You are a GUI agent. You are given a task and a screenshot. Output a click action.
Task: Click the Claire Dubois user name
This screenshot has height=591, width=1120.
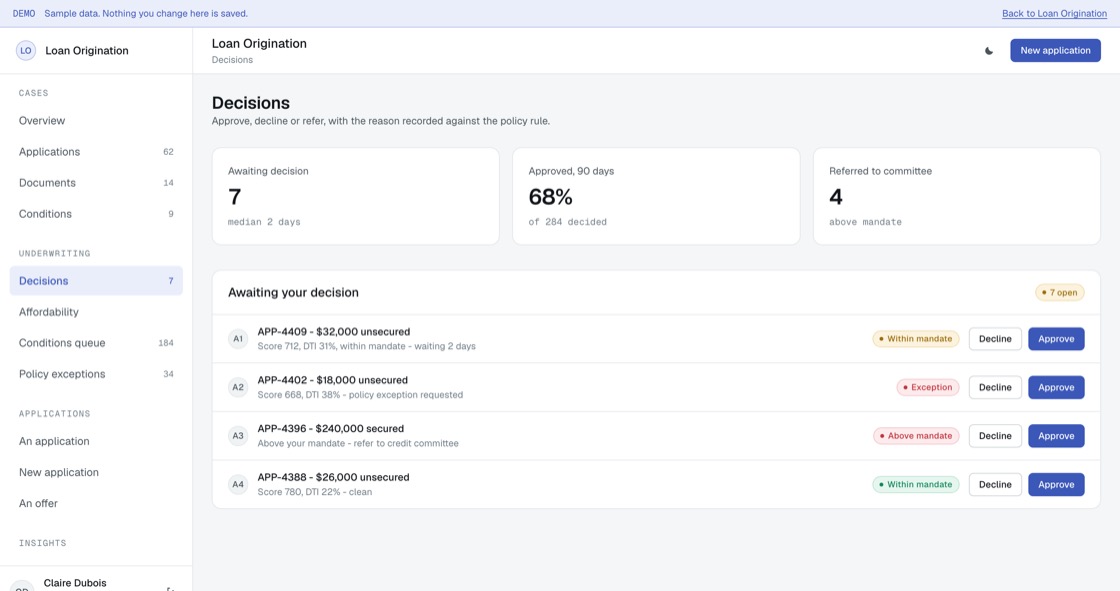[75, 583]
